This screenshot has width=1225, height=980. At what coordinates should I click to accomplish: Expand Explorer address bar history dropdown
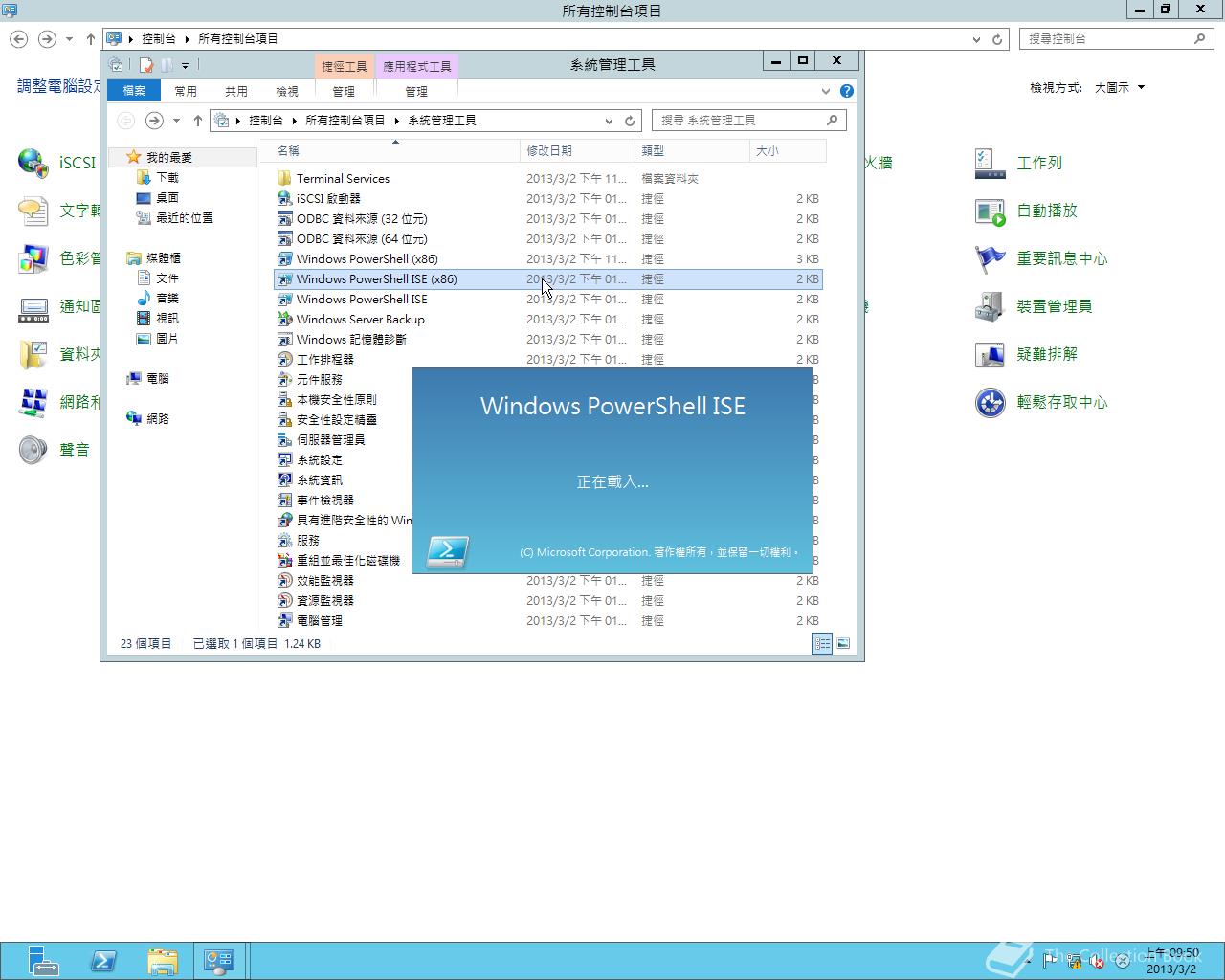(609, 121)
